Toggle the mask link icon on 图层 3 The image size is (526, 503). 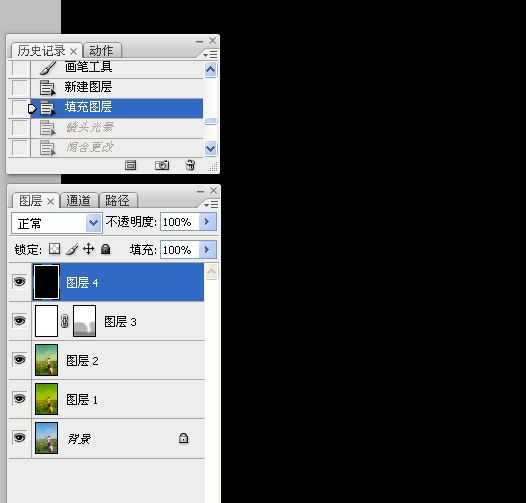pos(65,321)
